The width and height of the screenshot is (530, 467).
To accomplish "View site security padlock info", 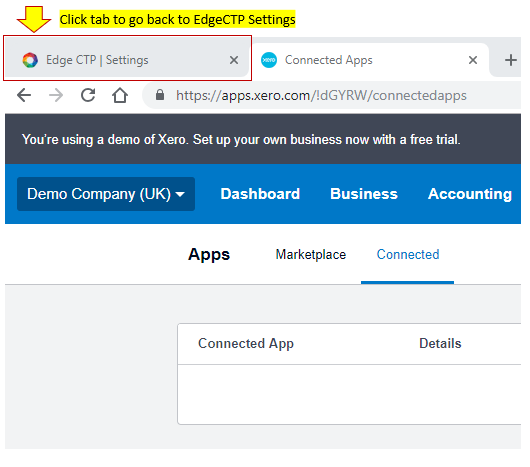I will coord(160,95).
